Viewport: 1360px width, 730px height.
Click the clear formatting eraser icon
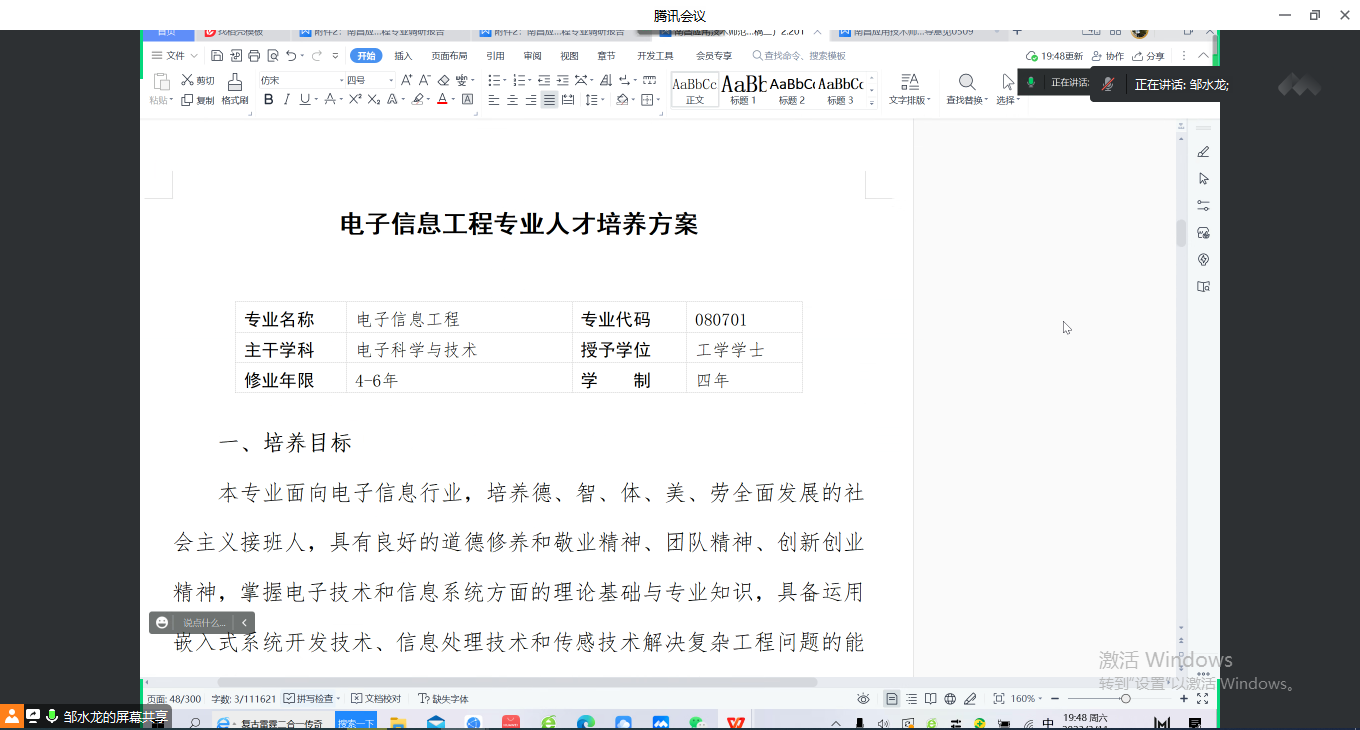click(442, 80)
